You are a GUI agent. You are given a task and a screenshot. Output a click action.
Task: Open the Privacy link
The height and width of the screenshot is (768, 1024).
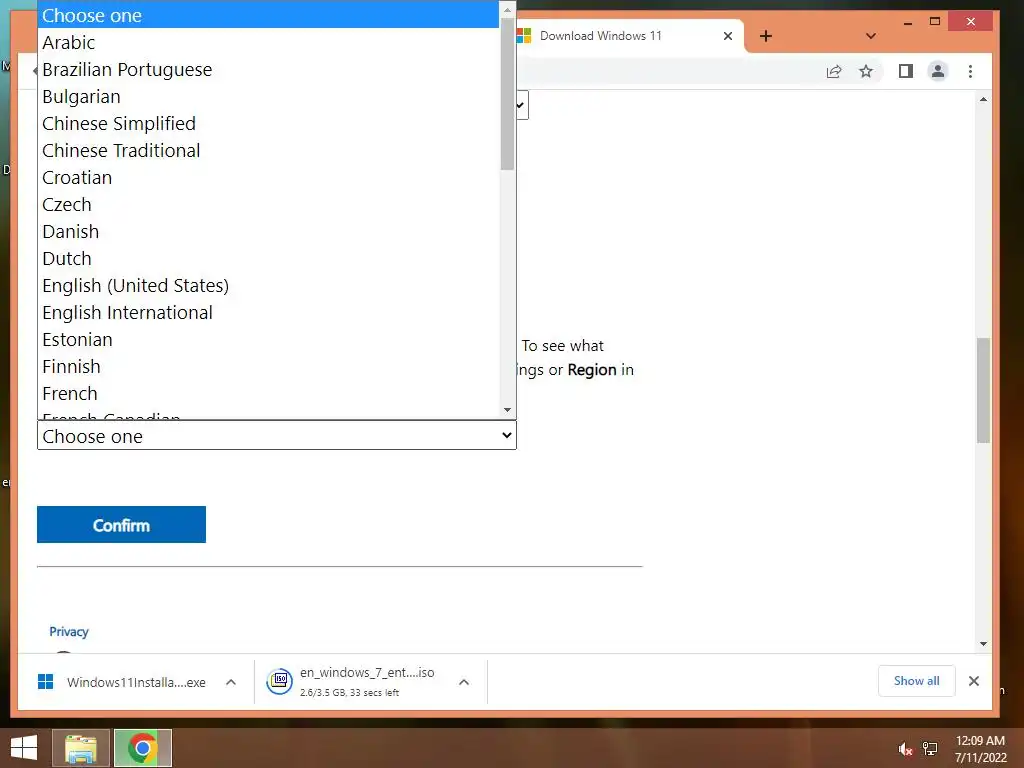[x=69, y=632]
